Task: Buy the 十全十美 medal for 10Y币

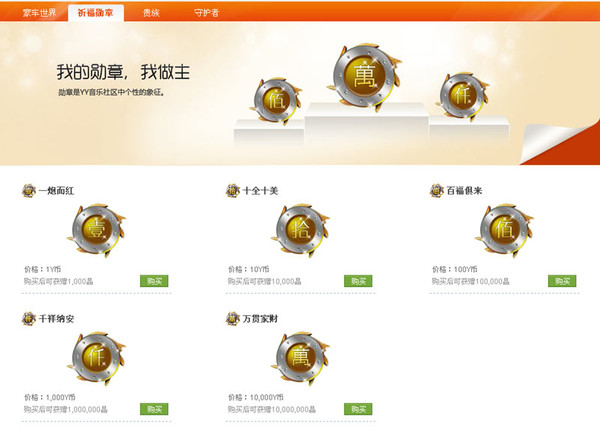Action: [x=358, y=281]
